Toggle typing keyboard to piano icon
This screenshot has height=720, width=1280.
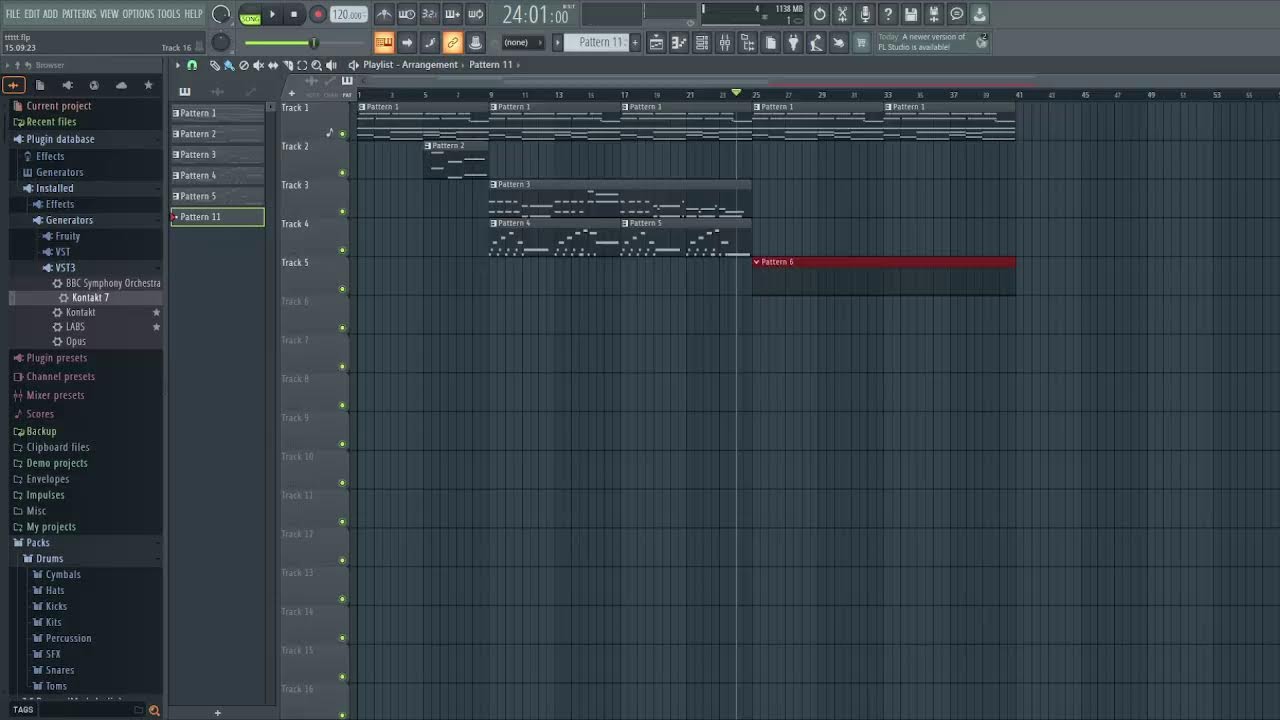(x=384, y=42)
